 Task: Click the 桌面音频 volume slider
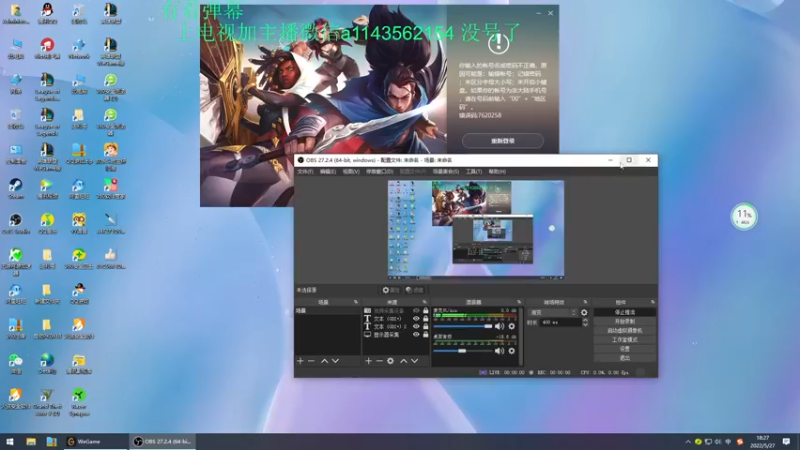pos(463,351)
